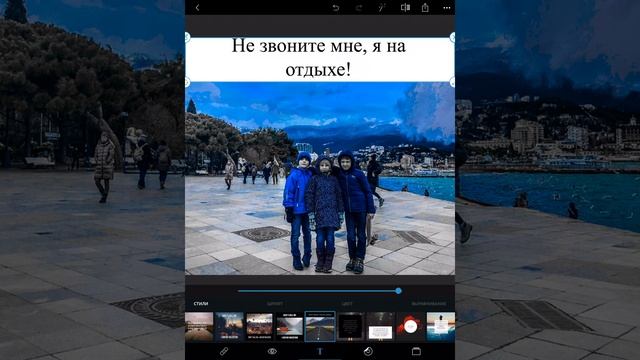Choose the dark sunset text style thumbnail
This screenshot has width=640, height=360.
[x=229, y=326]
